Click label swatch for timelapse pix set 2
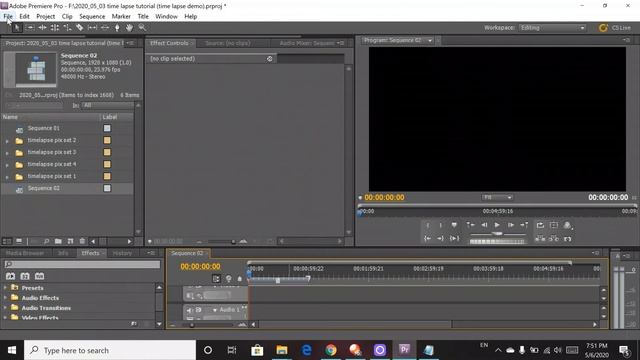This screenshot has height=360, width=640. 107,140
